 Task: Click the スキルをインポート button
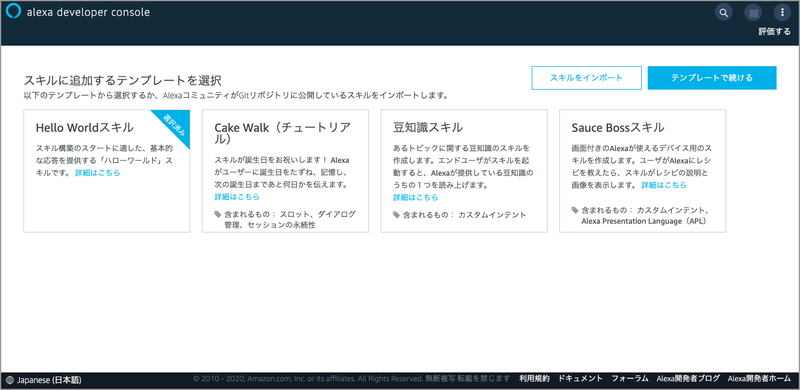point(586,78)
